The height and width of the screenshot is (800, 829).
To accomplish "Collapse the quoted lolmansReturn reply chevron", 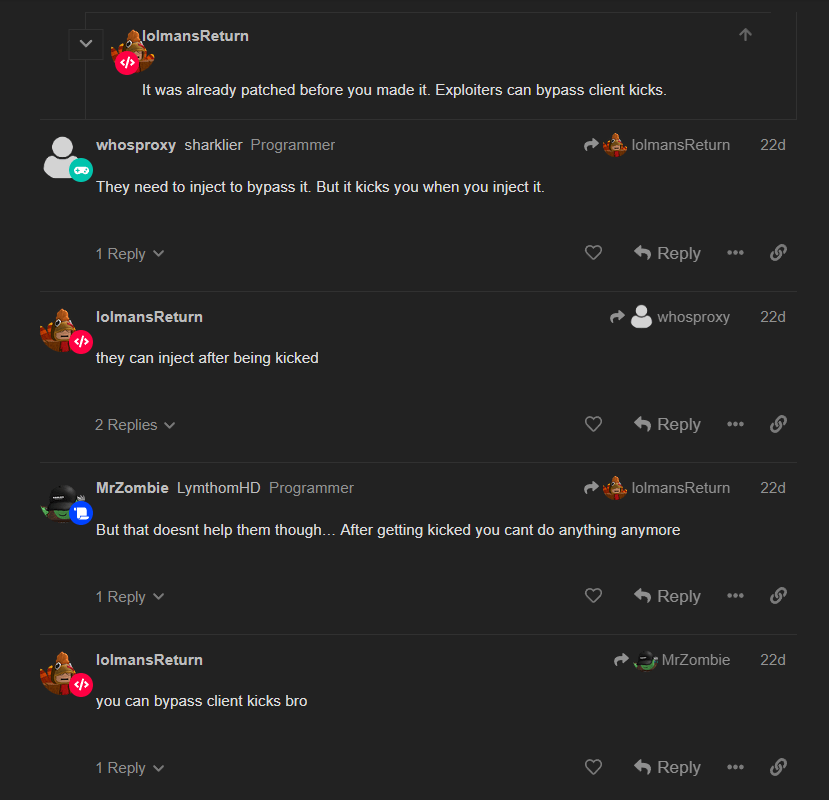I will point(86,44).
